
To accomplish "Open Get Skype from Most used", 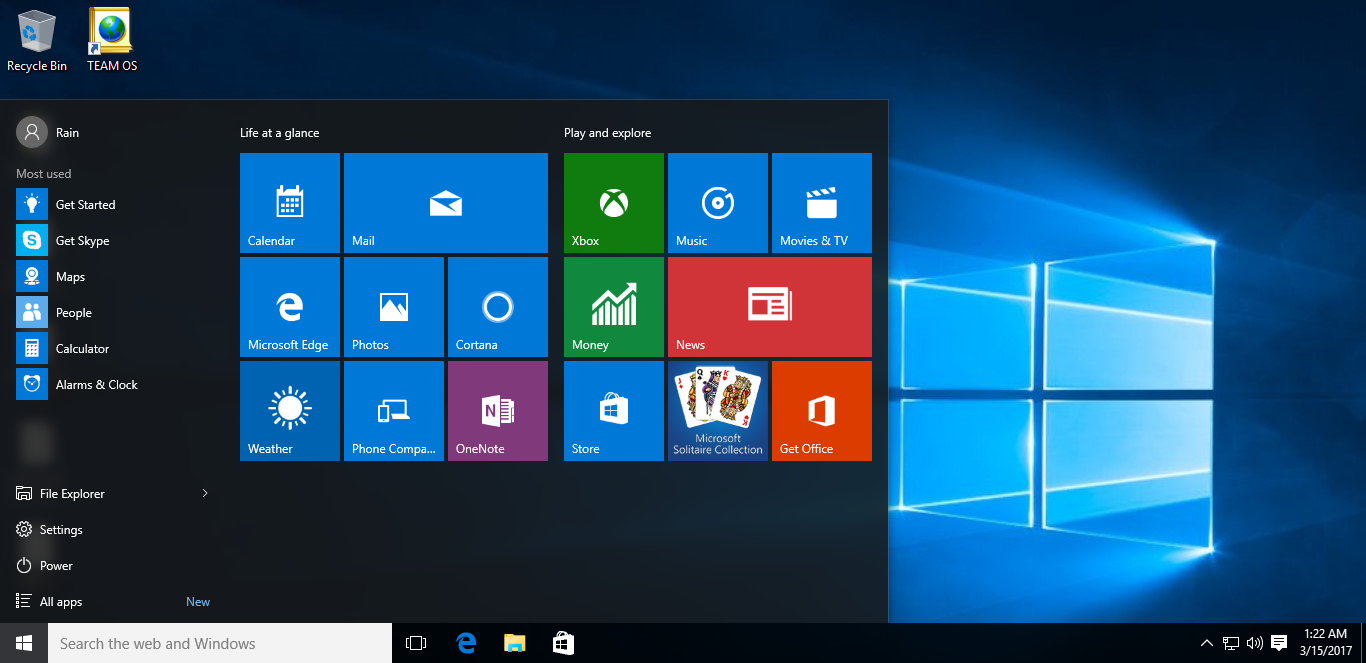I will click(114, 240).
